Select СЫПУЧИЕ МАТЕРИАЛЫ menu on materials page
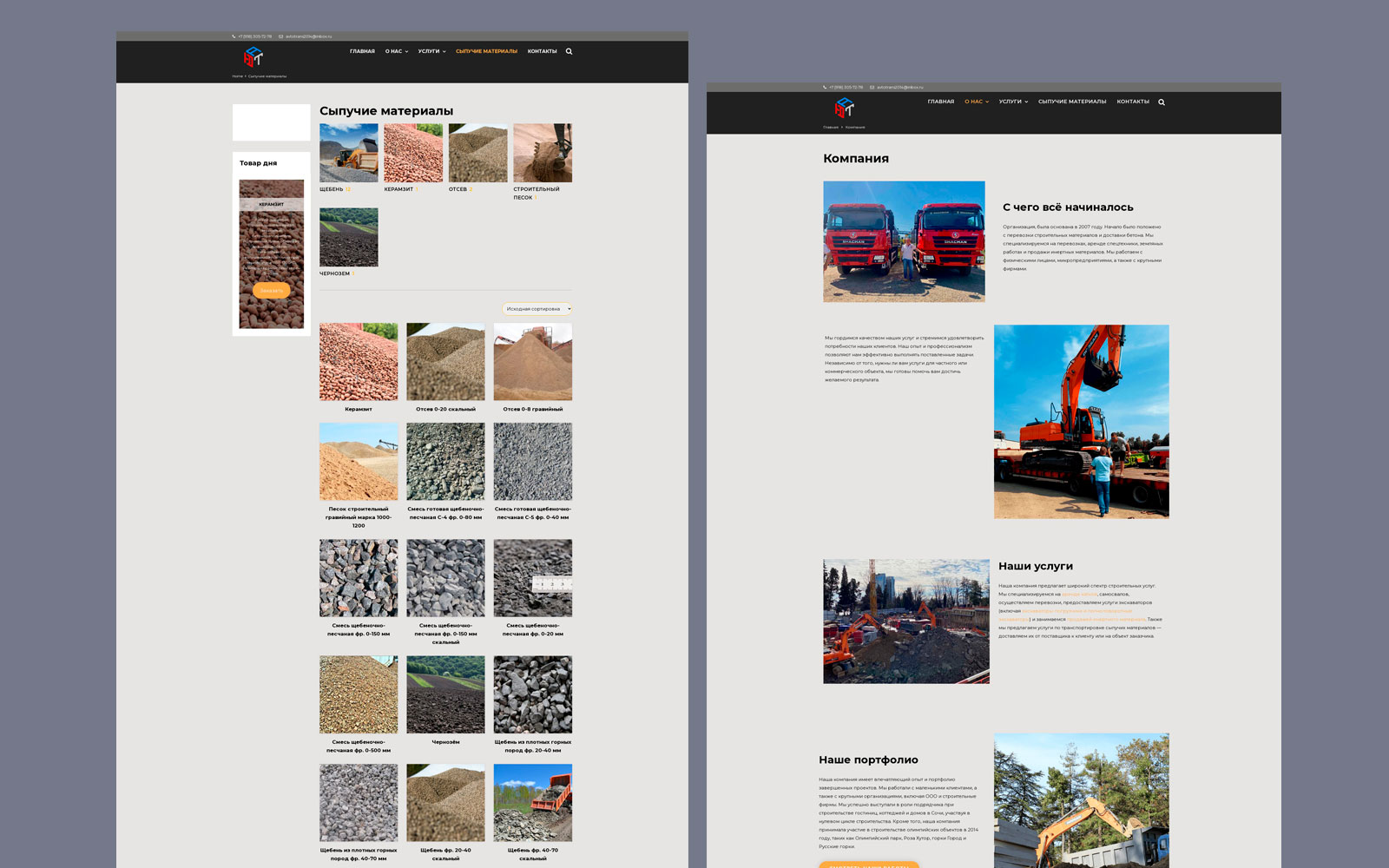 pyautogui.click(x=486, y=51)
